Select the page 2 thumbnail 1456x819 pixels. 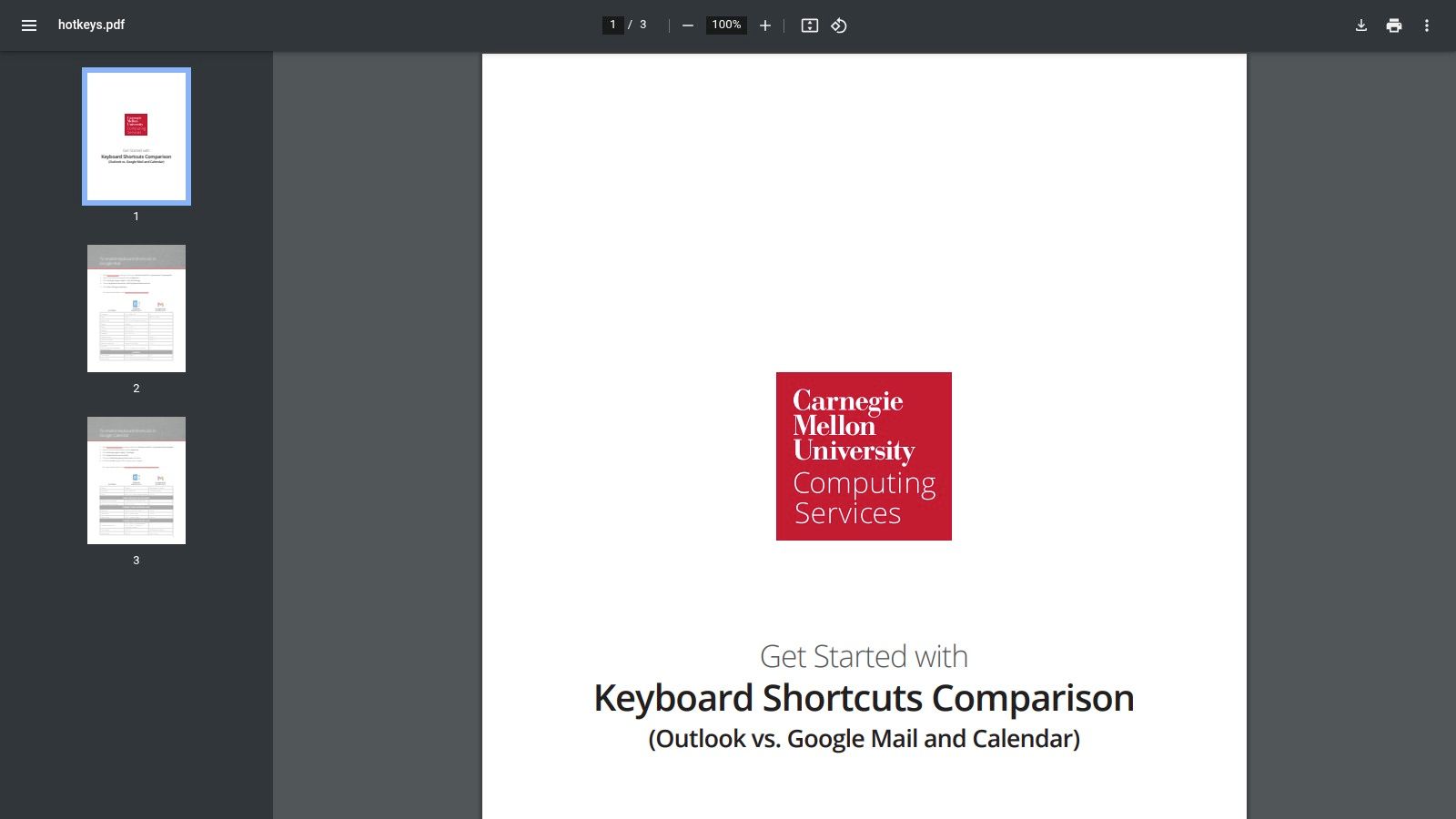click(136, 308)
